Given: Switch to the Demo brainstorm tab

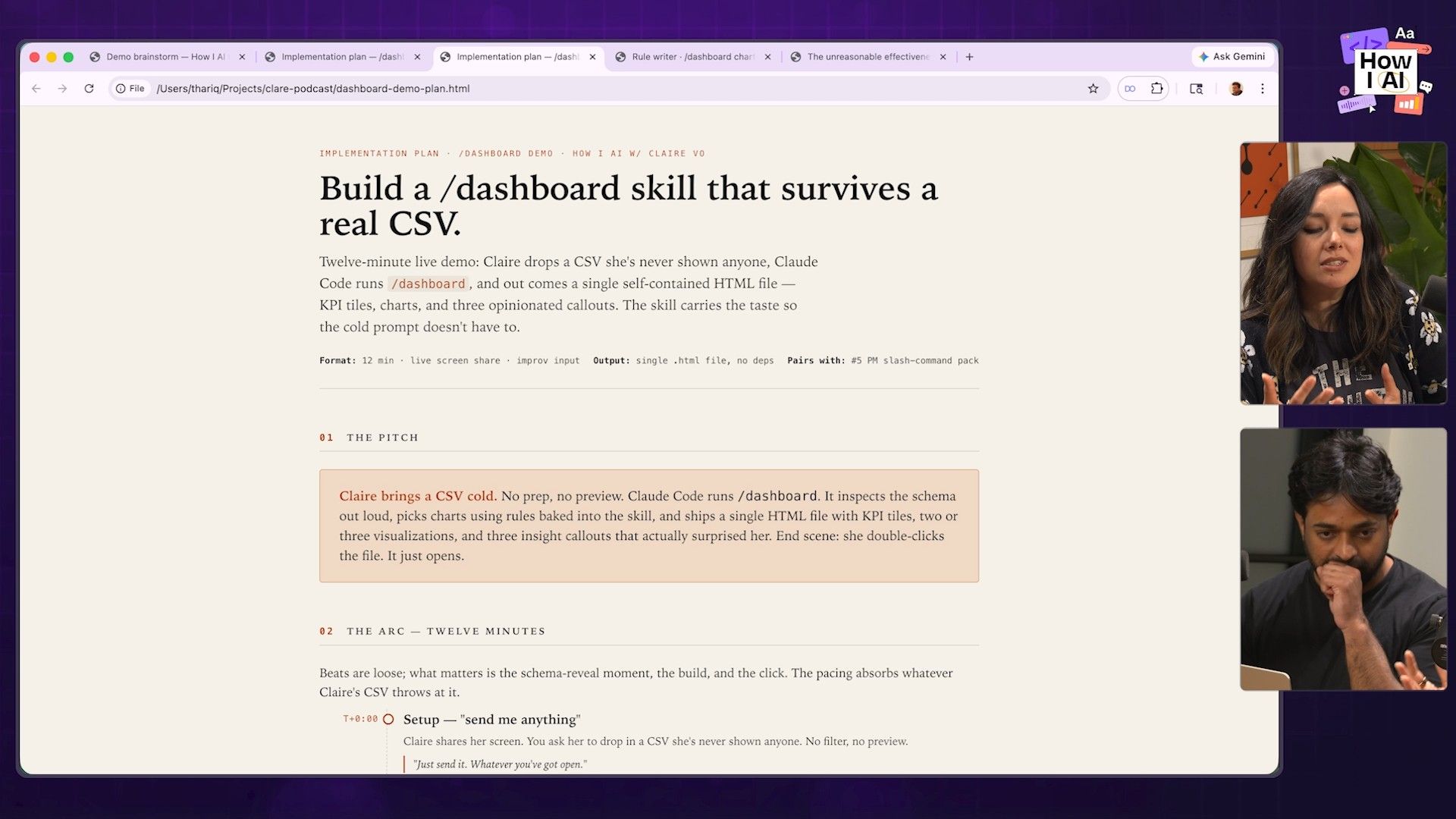Looking at the screenshot, I should click(x=165, y=57).
